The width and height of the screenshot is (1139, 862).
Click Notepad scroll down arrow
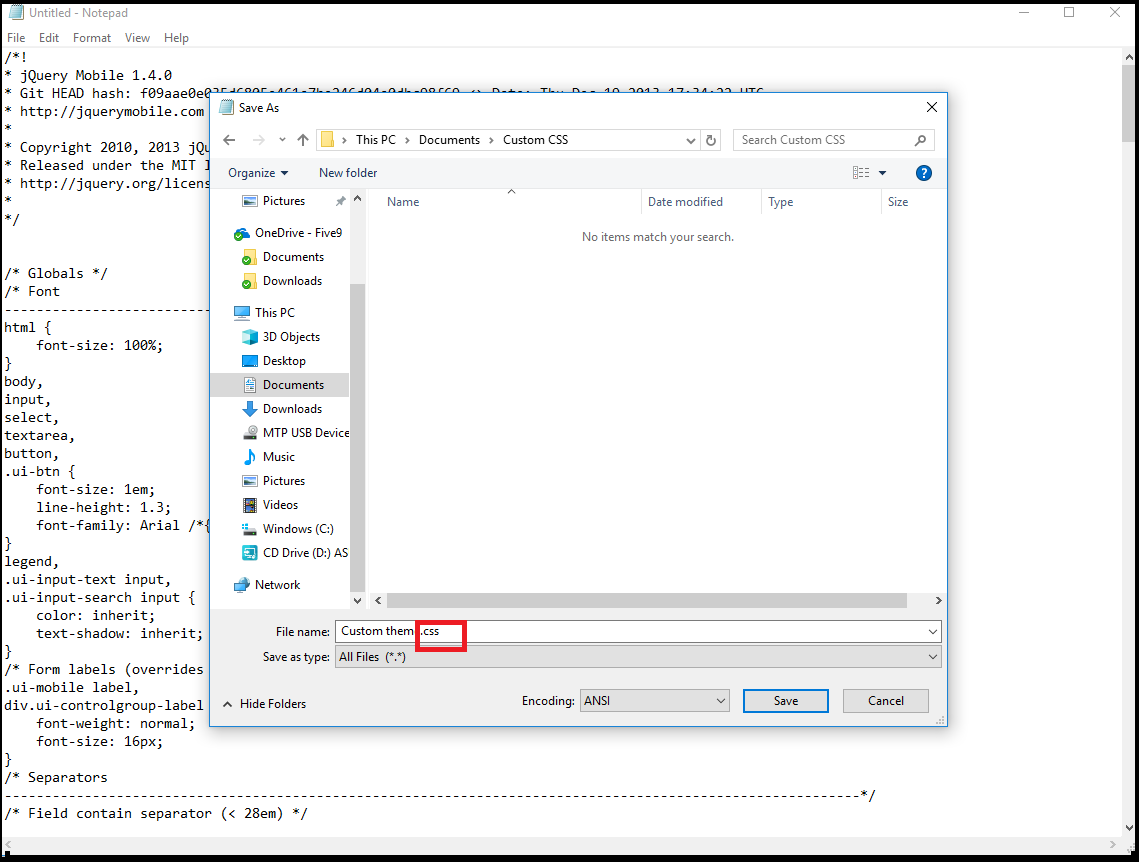(x=1129, y=827)
